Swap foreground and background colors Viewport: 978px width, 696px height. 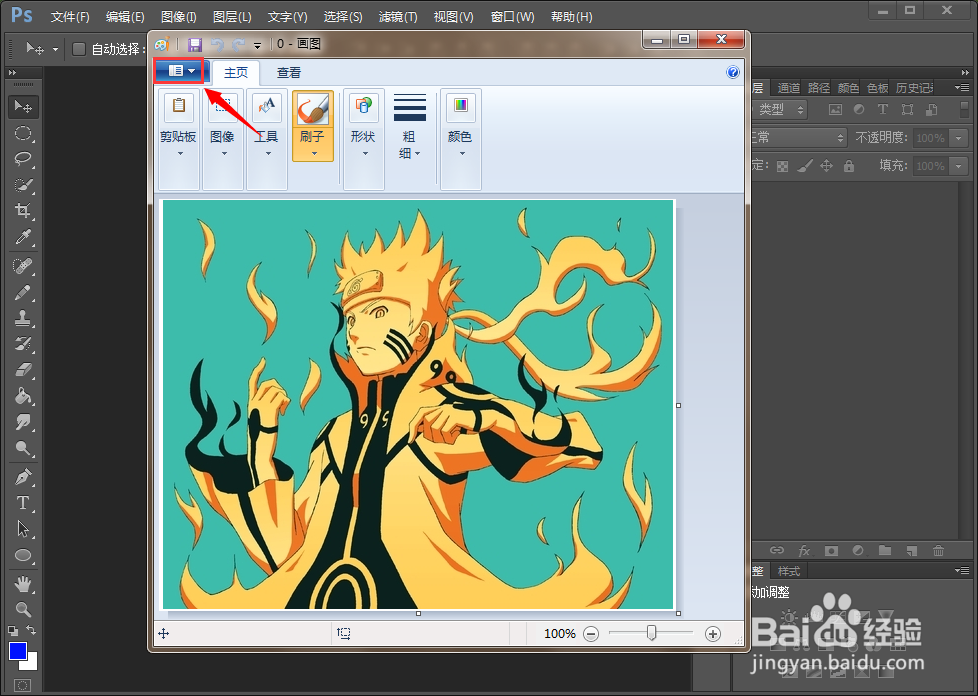[x=31, y=631]
